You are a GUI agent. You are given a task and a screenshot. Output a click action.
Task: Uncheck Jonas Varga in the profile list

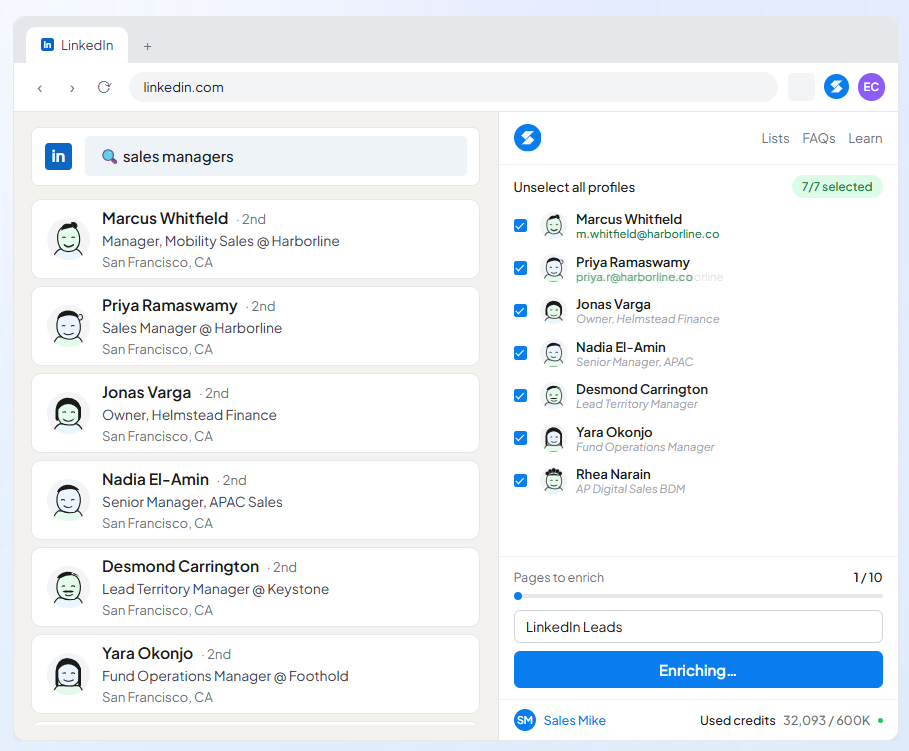[521, 311]
